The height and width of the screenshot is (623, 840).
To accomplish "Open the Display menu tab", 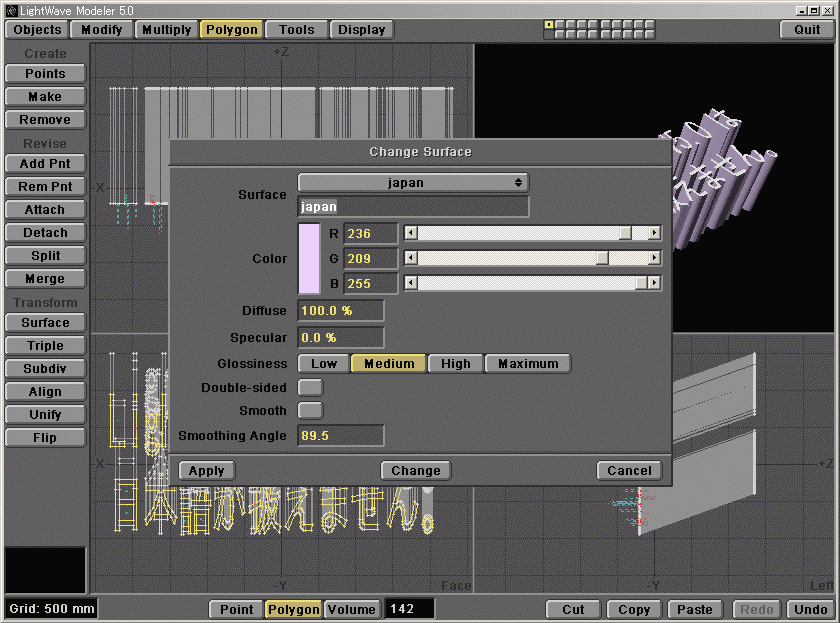I will 362,30.
